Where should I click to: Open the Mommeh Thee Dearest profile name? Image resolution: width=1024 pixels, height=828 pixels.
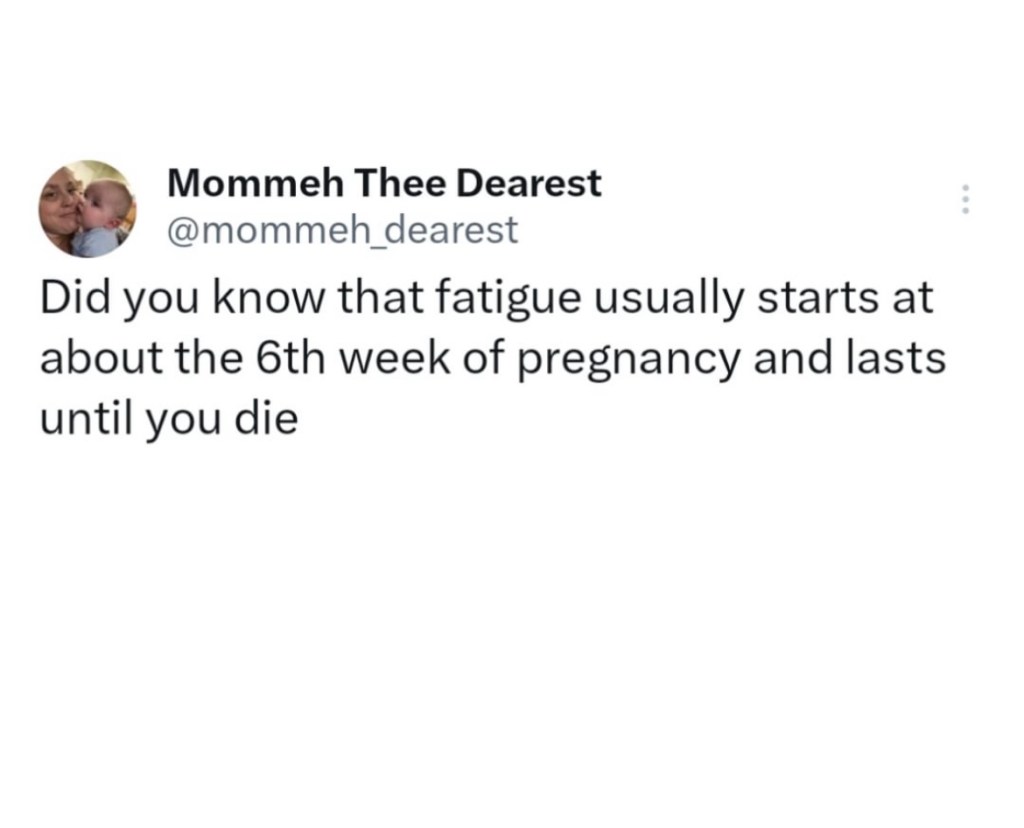[384, 183]
